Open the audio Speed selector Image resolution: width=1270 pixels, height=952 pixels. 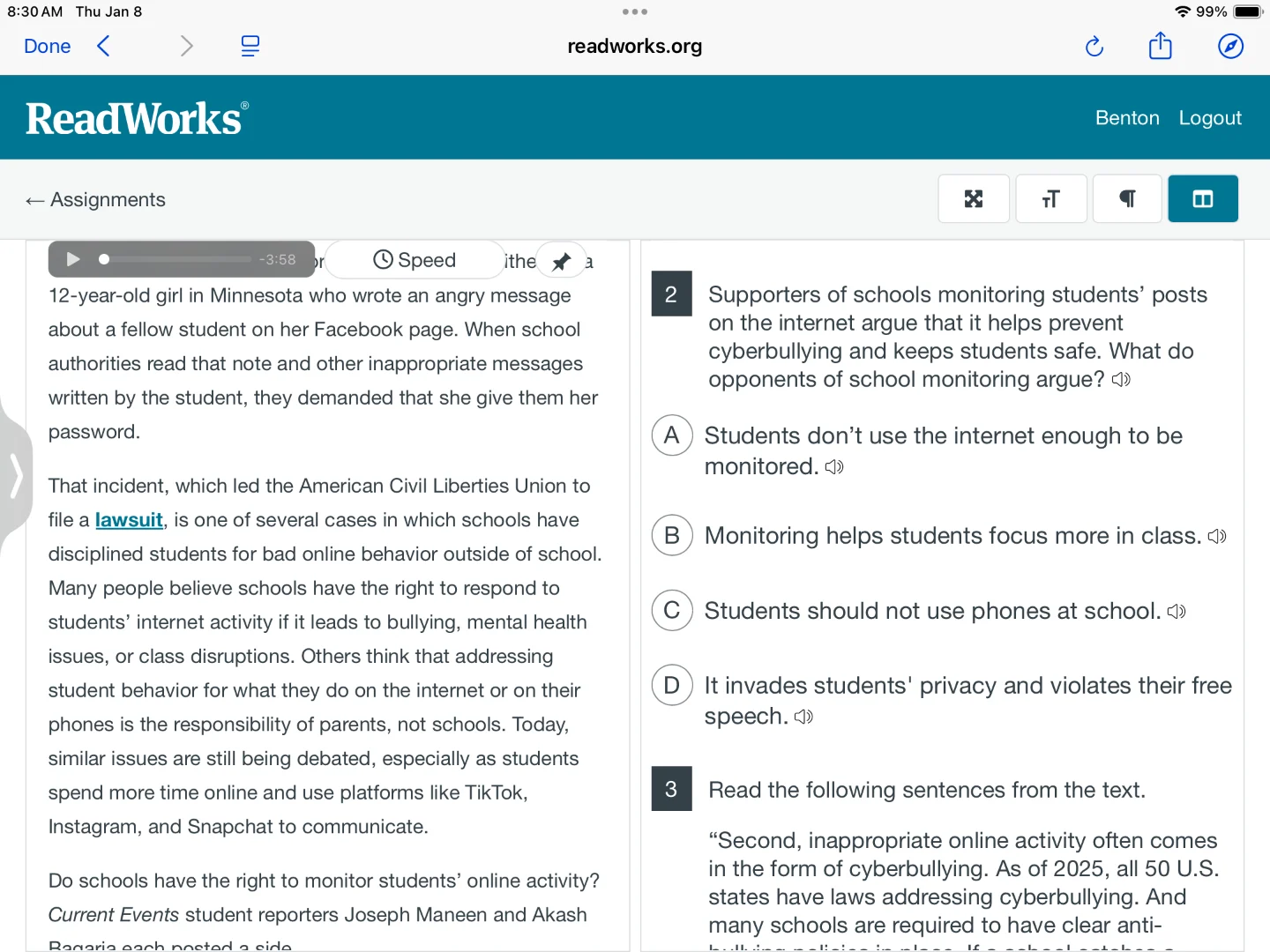point(415,260)
